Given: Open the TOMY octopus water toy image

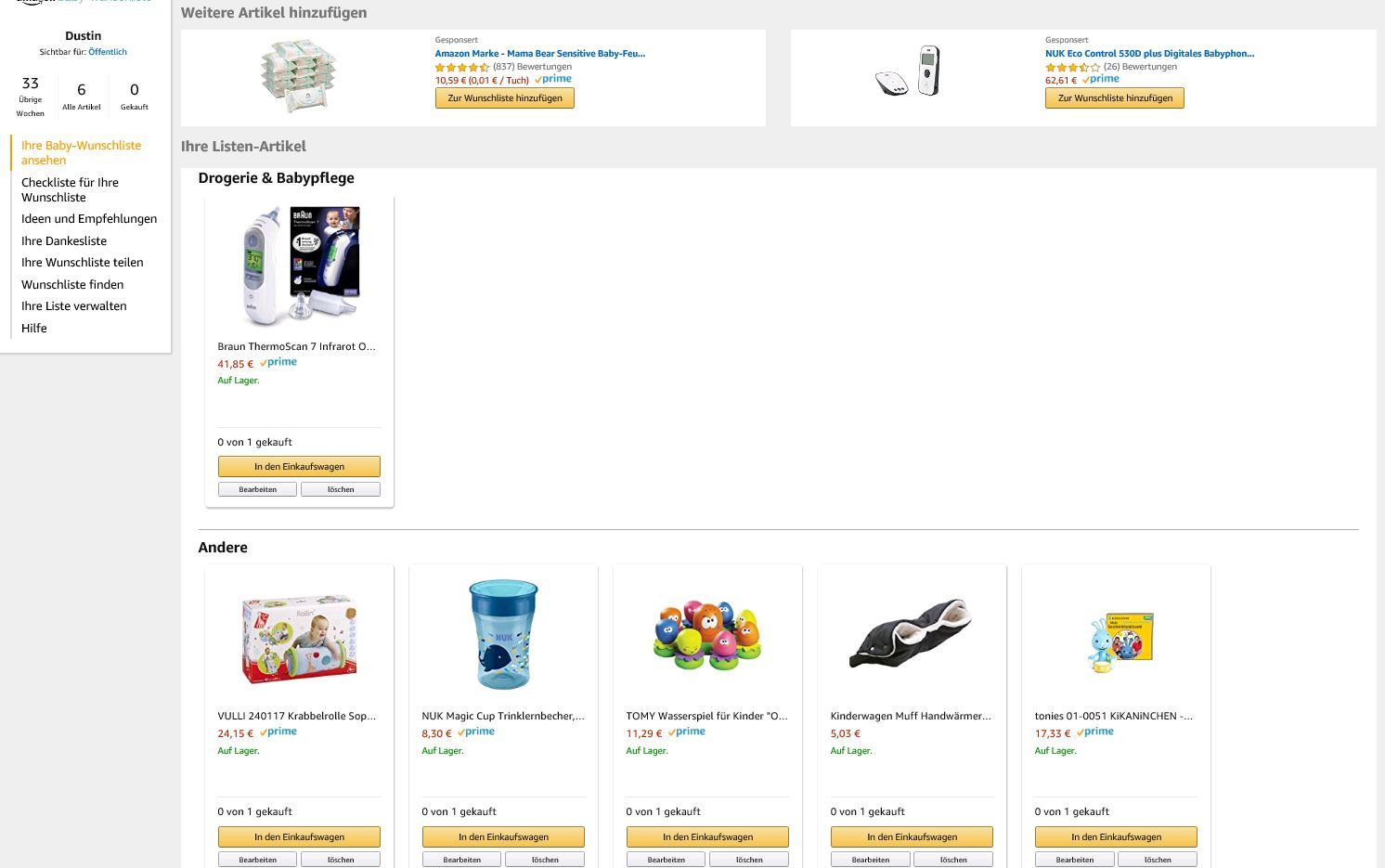Looking at the screenshot, I should point(707,635).
